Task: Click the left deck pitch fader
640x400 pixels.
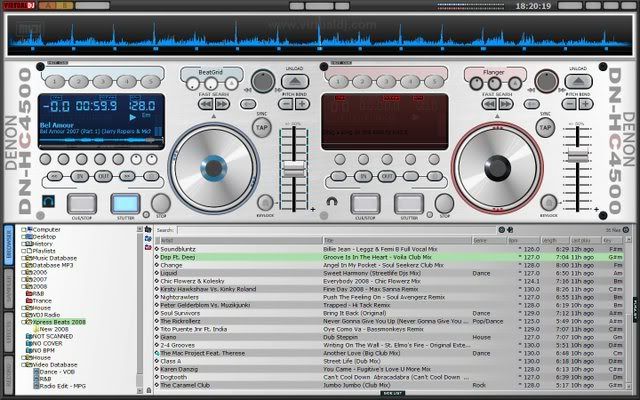Action: pyautogui.click(x=294, y=169)
